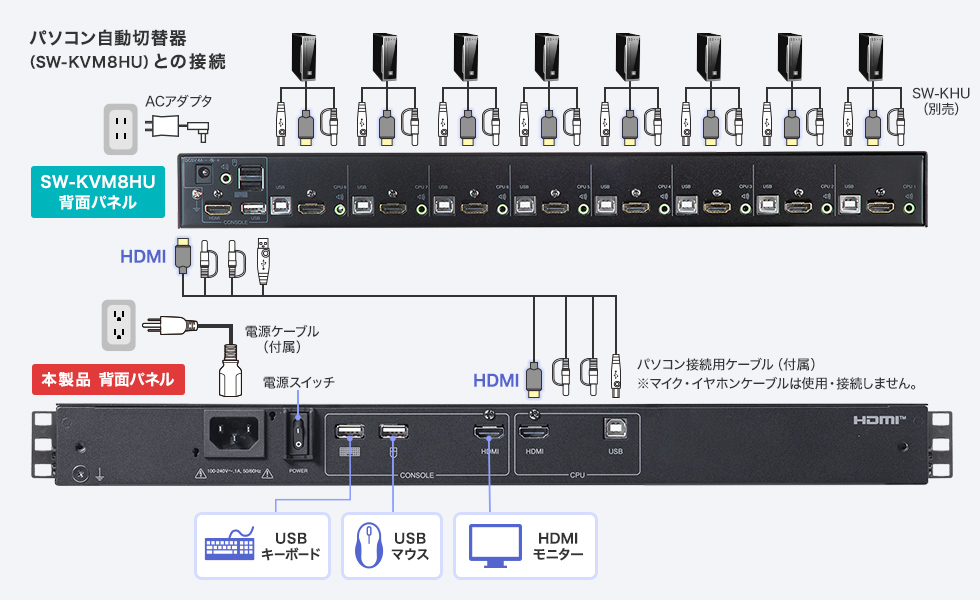Click the teal 'SW-KVM8HU 背面パネル' label
Viewport: 980px width, 600px height.
tap(98, 192)
